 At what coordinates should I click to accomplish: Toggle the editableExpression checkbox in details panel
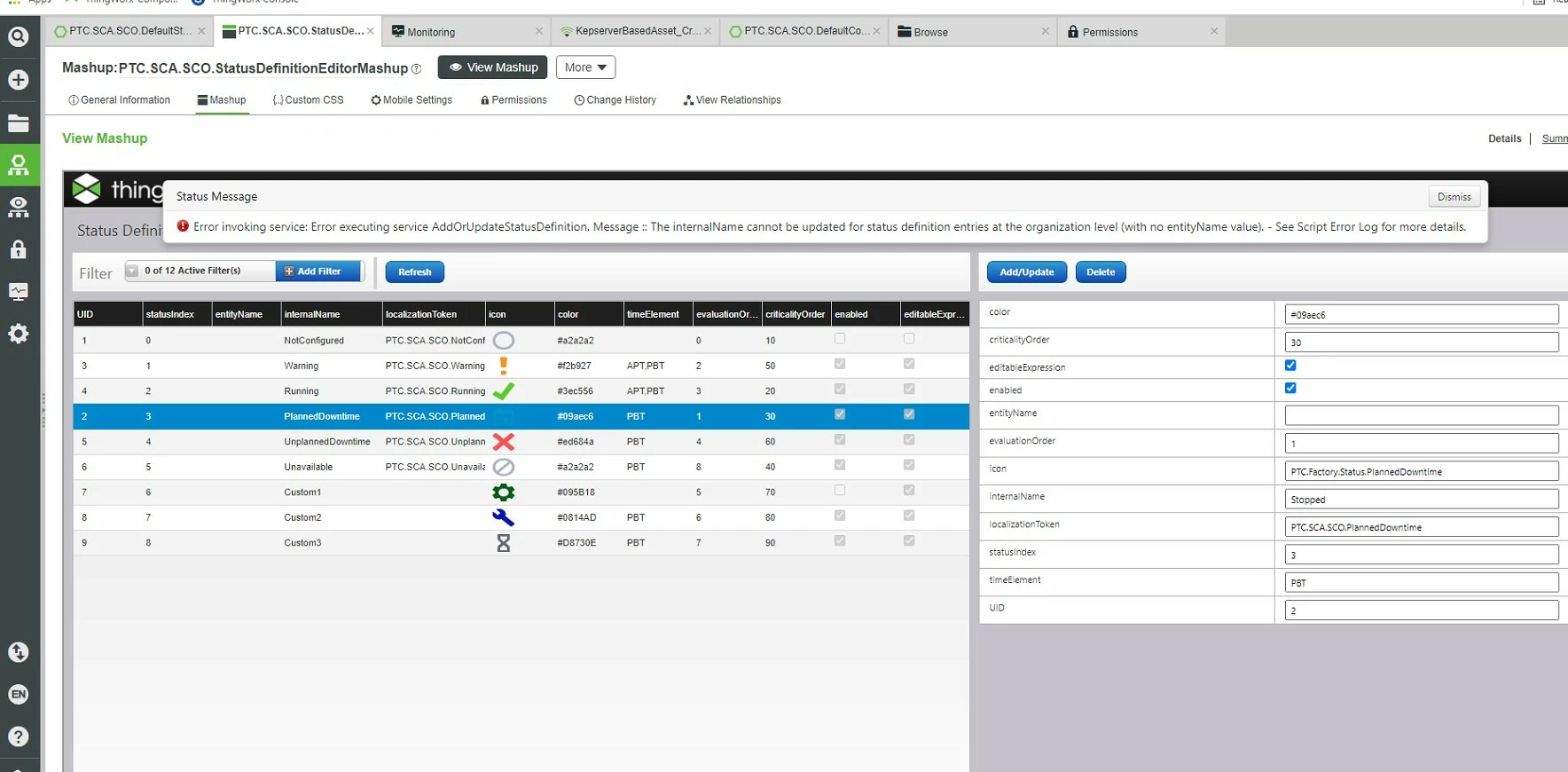coord(1290,366)
